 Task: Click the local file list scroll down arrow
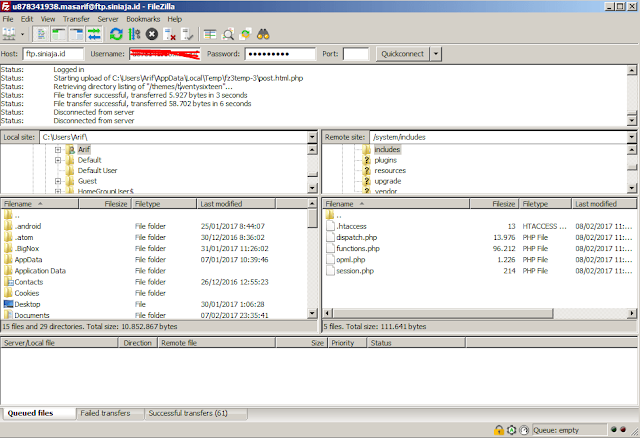point(312,313)
